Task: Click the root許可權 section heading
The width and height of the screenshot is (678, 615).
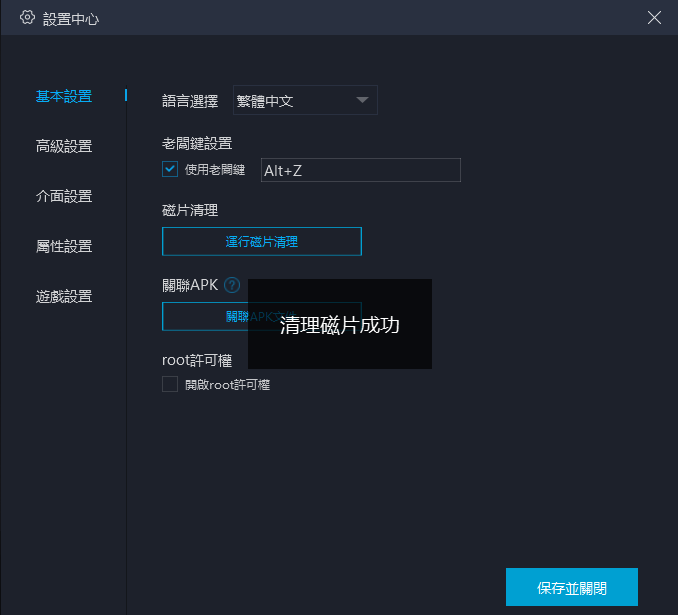Action: click(197, 360)
